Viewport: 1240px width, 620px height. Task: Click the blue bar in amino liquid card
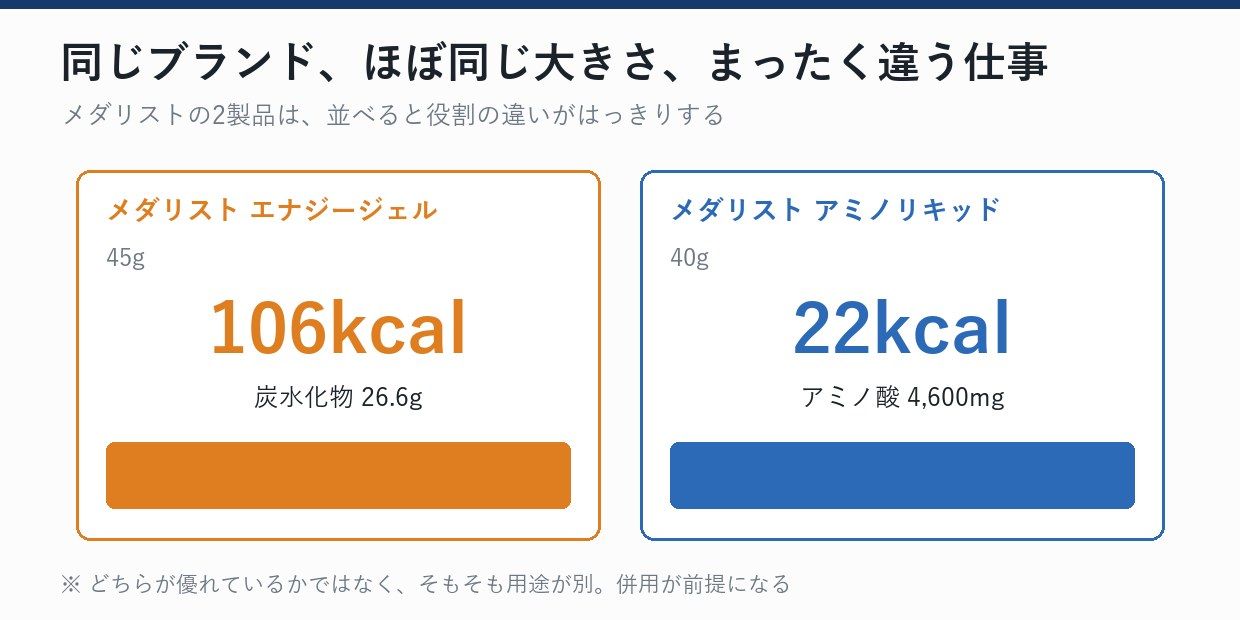[x=902, y=475]
